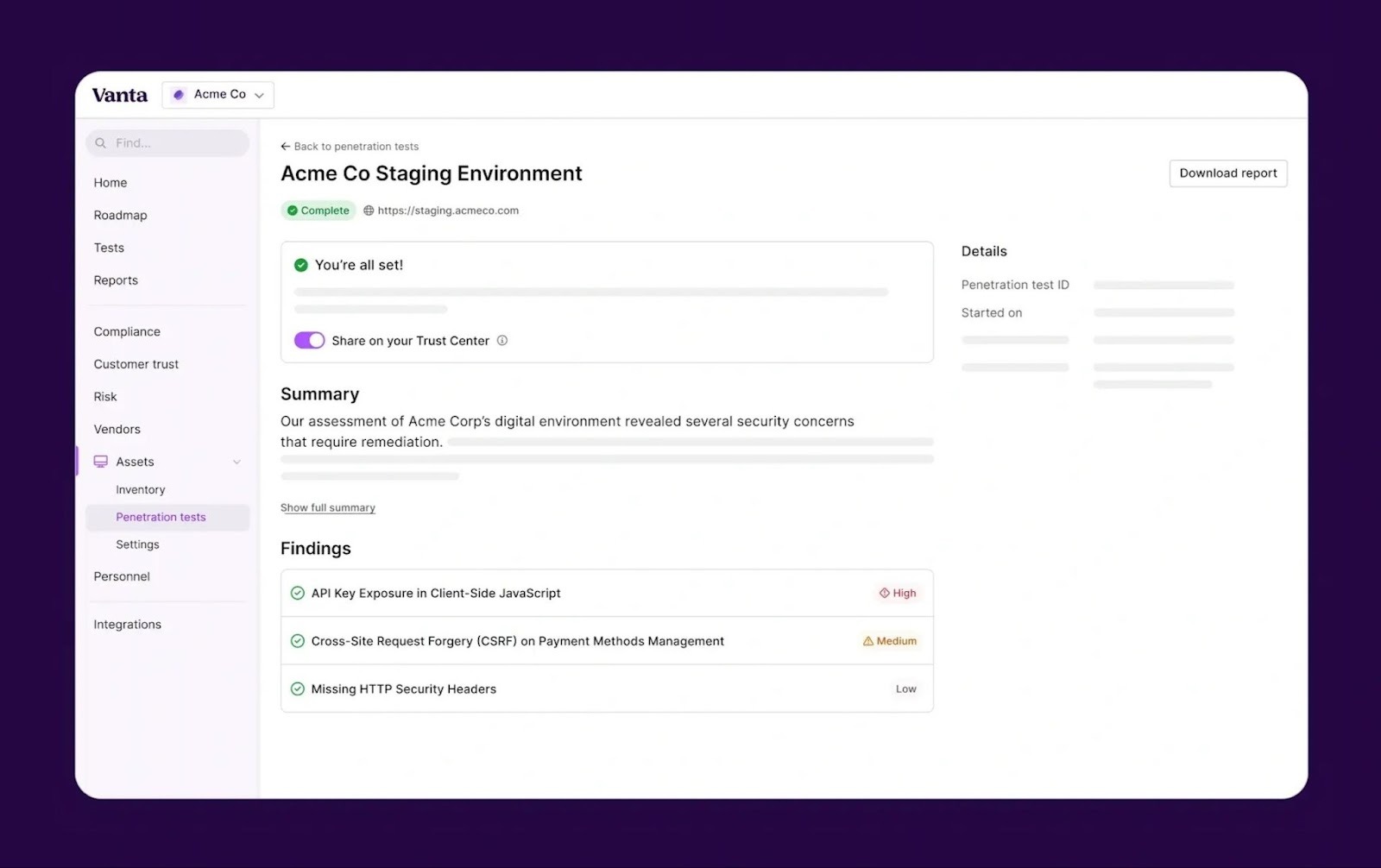Click the search magnifier icon

pyautogui.click(x=101, y=143)
